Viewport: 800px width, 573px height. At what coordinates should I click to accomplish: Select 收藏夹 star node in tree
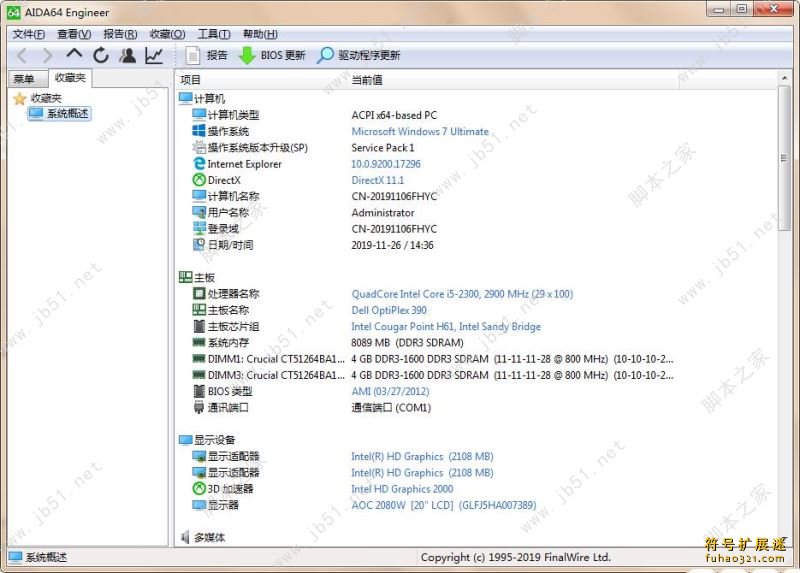coord(38,98)
